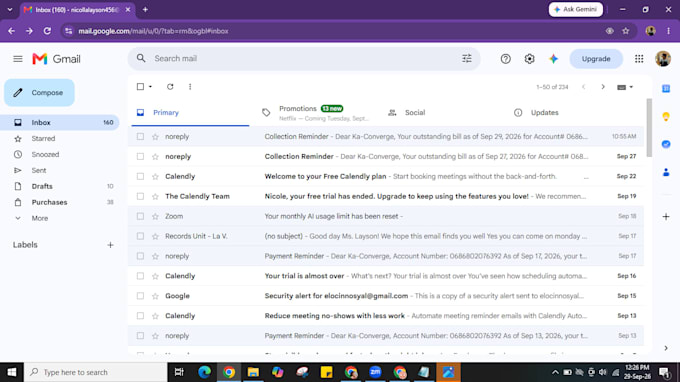
Task: Open search options filter icon
Action: pyautogui.click(x=467, y=59)
